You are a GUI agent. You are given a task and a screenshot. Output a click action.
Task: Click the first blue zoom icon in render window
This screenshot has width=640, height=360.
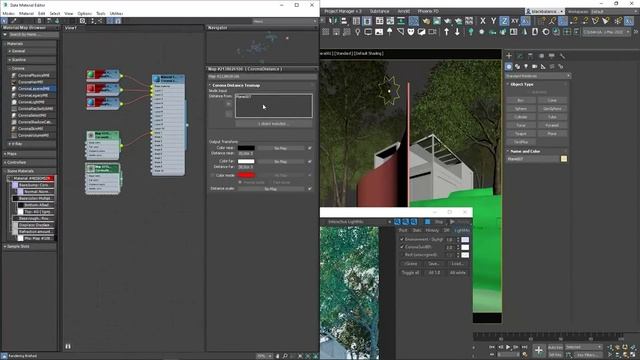397,222
